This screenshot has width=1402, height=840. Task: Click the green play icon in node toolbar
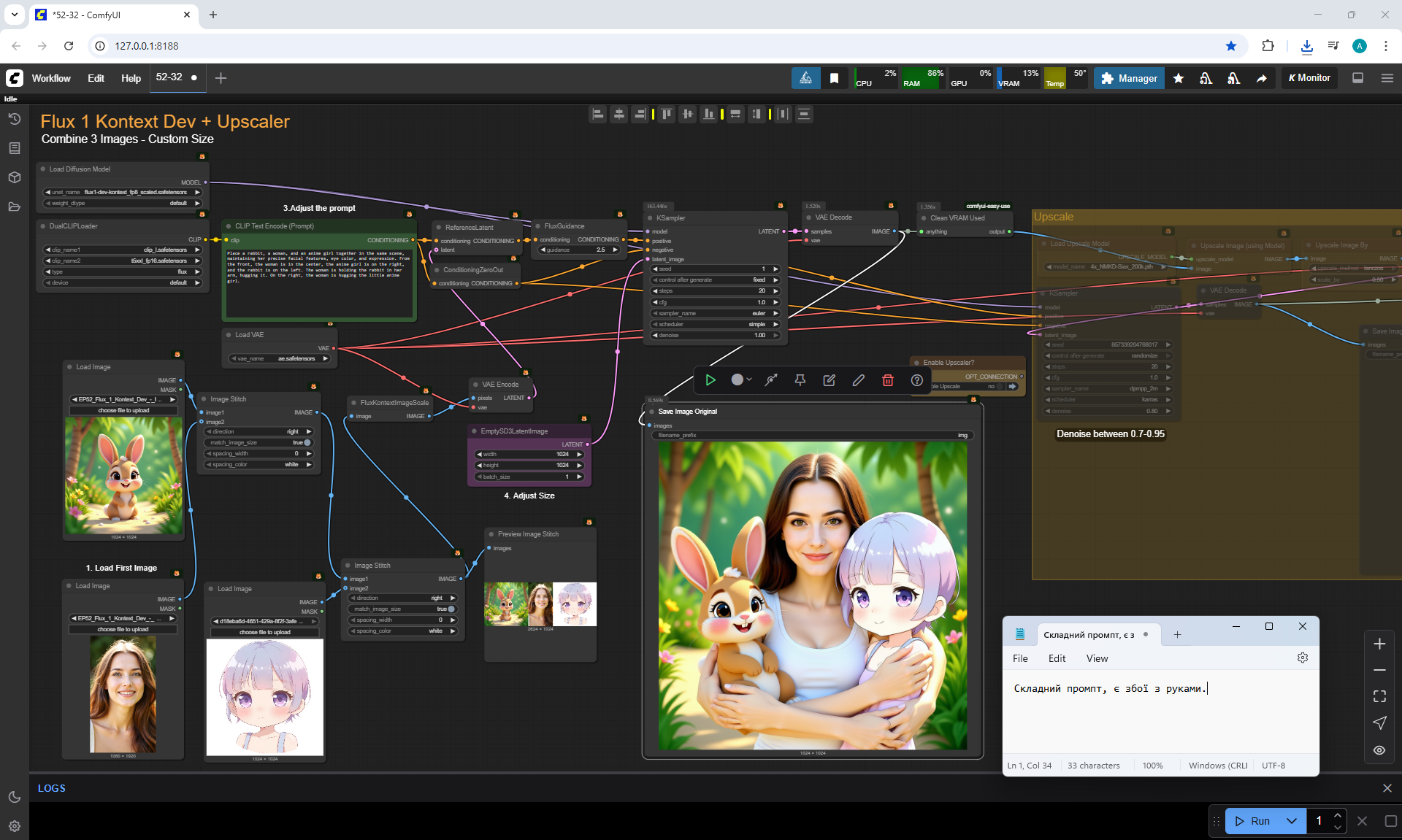[710, 380]
